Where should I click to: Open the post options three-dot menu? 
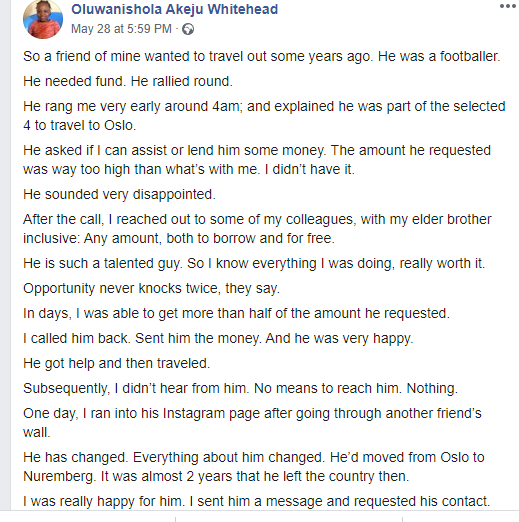508,6
